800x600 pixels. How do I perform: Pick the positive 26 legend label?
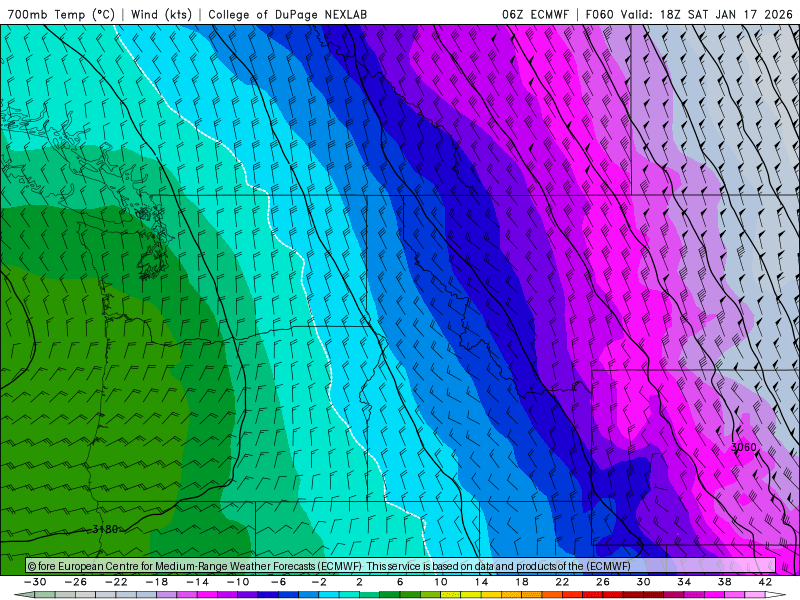603,582
